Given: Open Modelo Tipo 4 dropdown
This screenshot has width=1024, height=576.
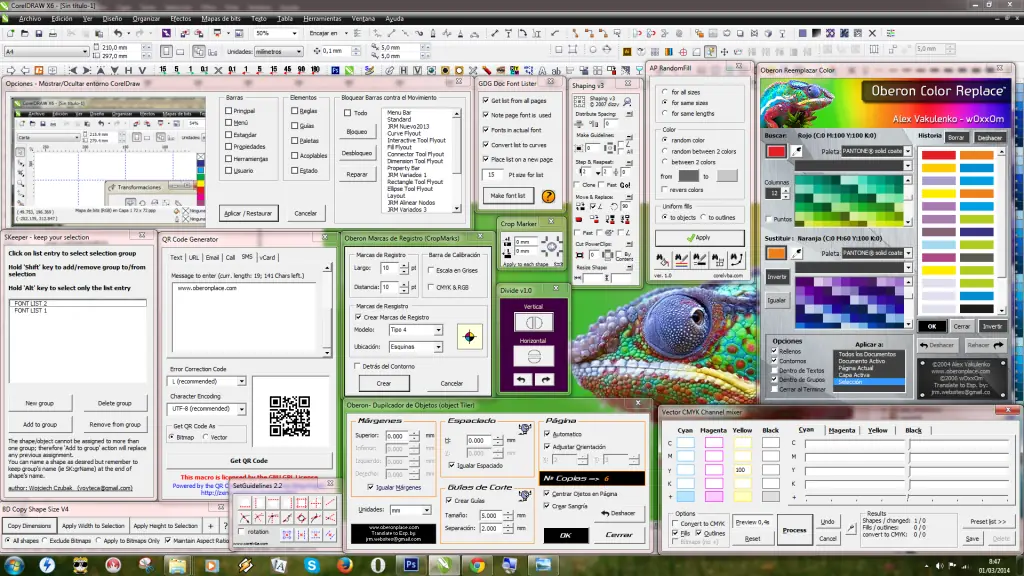Looking at the screenshot, I should (438, 330).
